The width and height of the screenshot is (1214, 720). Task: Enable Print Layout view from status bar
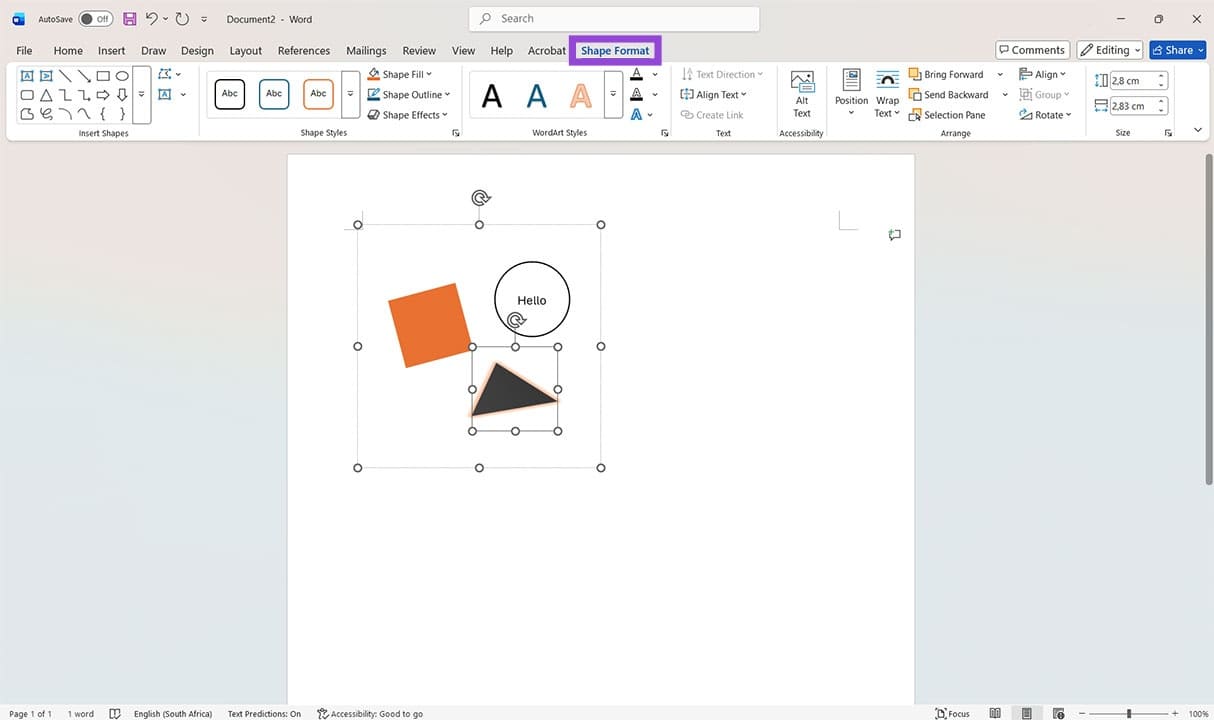[1026, 713]
